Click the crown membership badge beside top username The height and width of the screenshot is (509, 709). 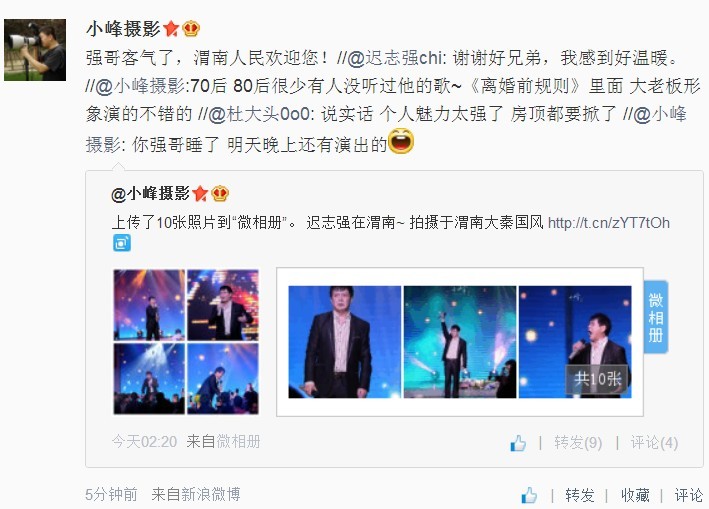point(191,29)
